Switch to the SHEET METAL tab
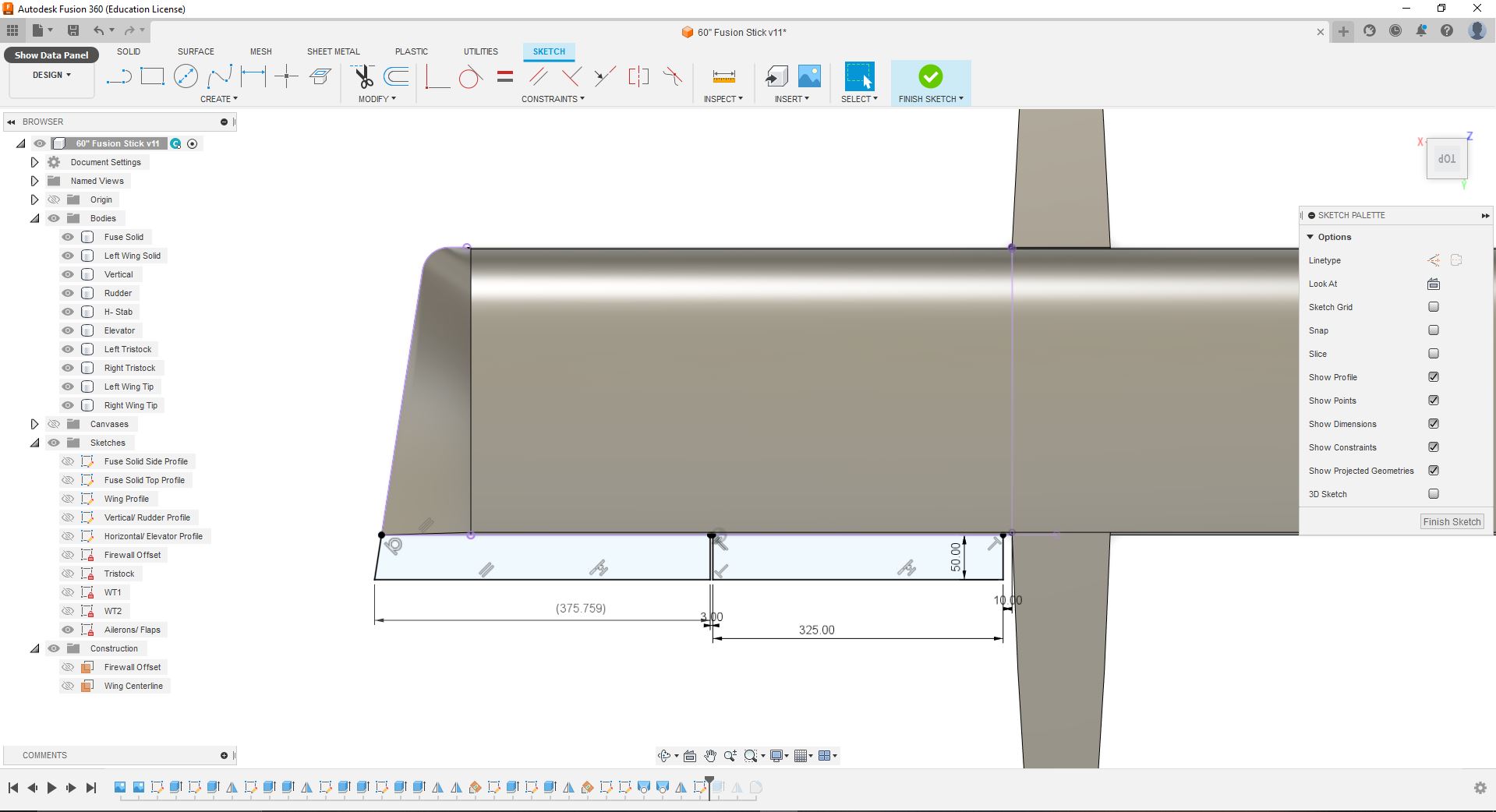Viewport: 1496px width, 812px height. pyautogui.click(x=333, y=51)
